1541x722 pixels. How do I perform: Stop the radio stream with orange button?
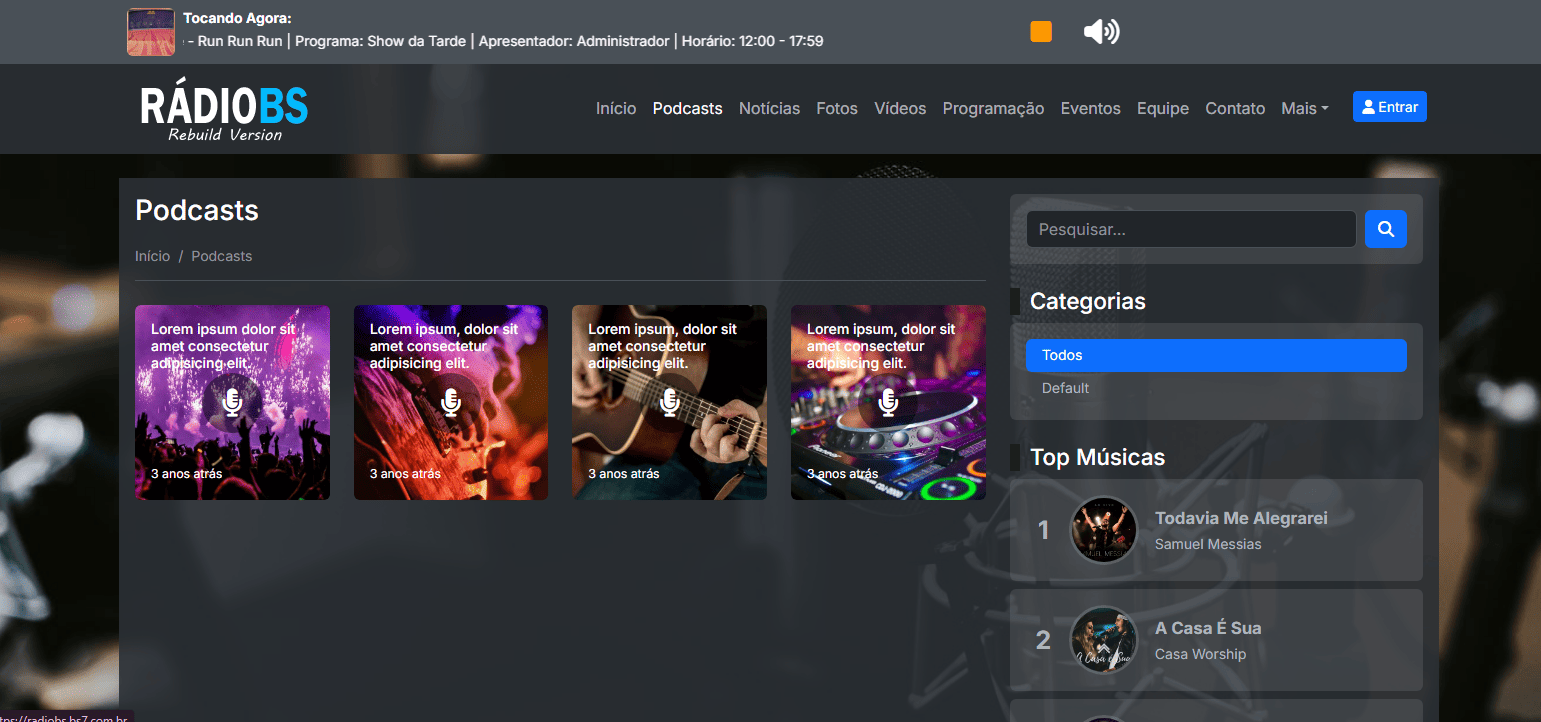pos(1041,32)
